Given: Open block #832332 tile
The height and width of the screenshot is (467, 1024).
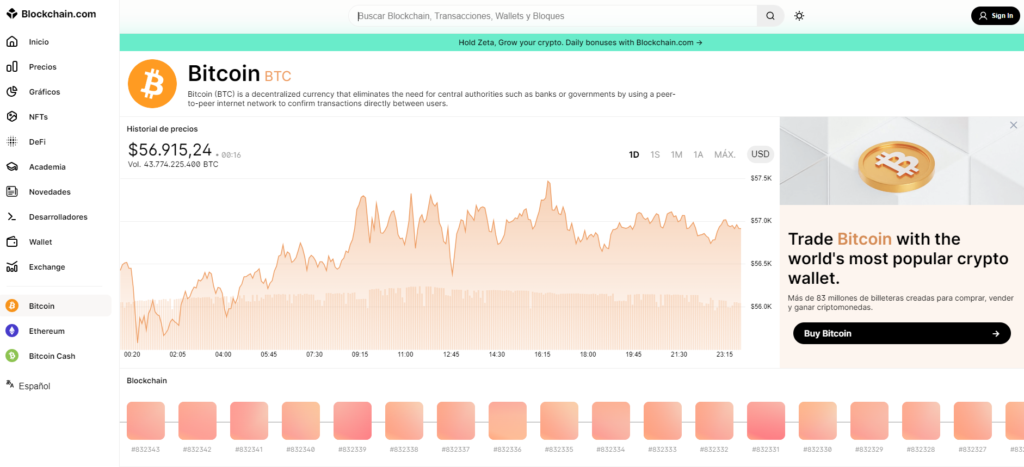Looking at the screenshot, I should tap(714, 421).
